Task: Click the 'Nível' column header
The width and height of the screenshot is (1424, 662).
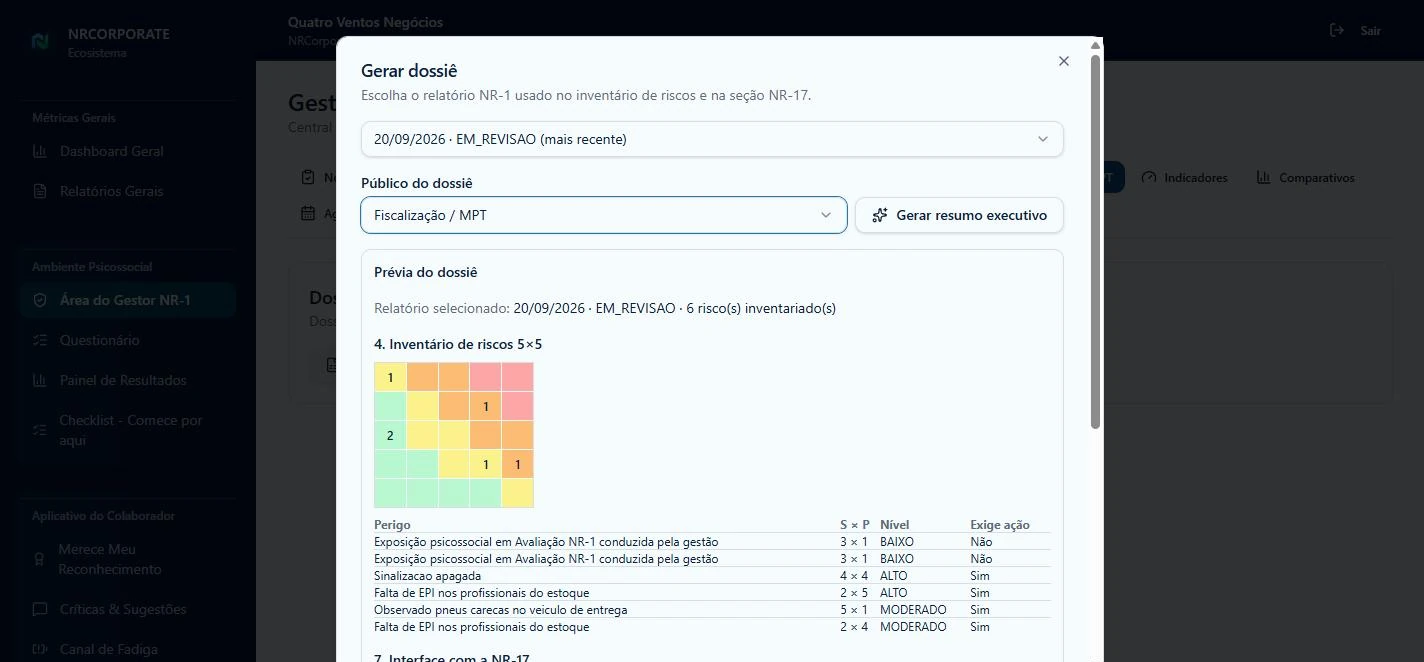Action: pos(895,525)
